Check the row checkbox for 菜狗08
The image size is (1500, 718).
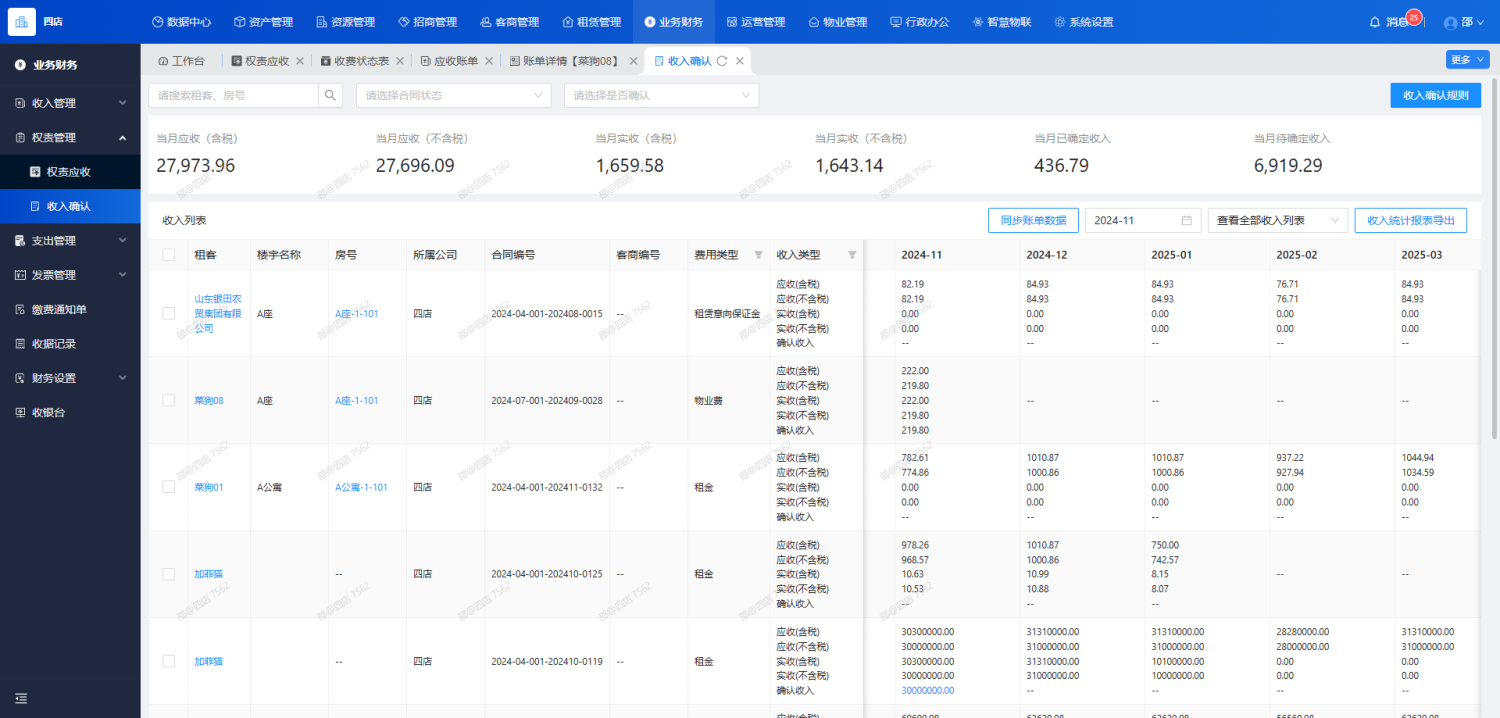tap(169, 400)
